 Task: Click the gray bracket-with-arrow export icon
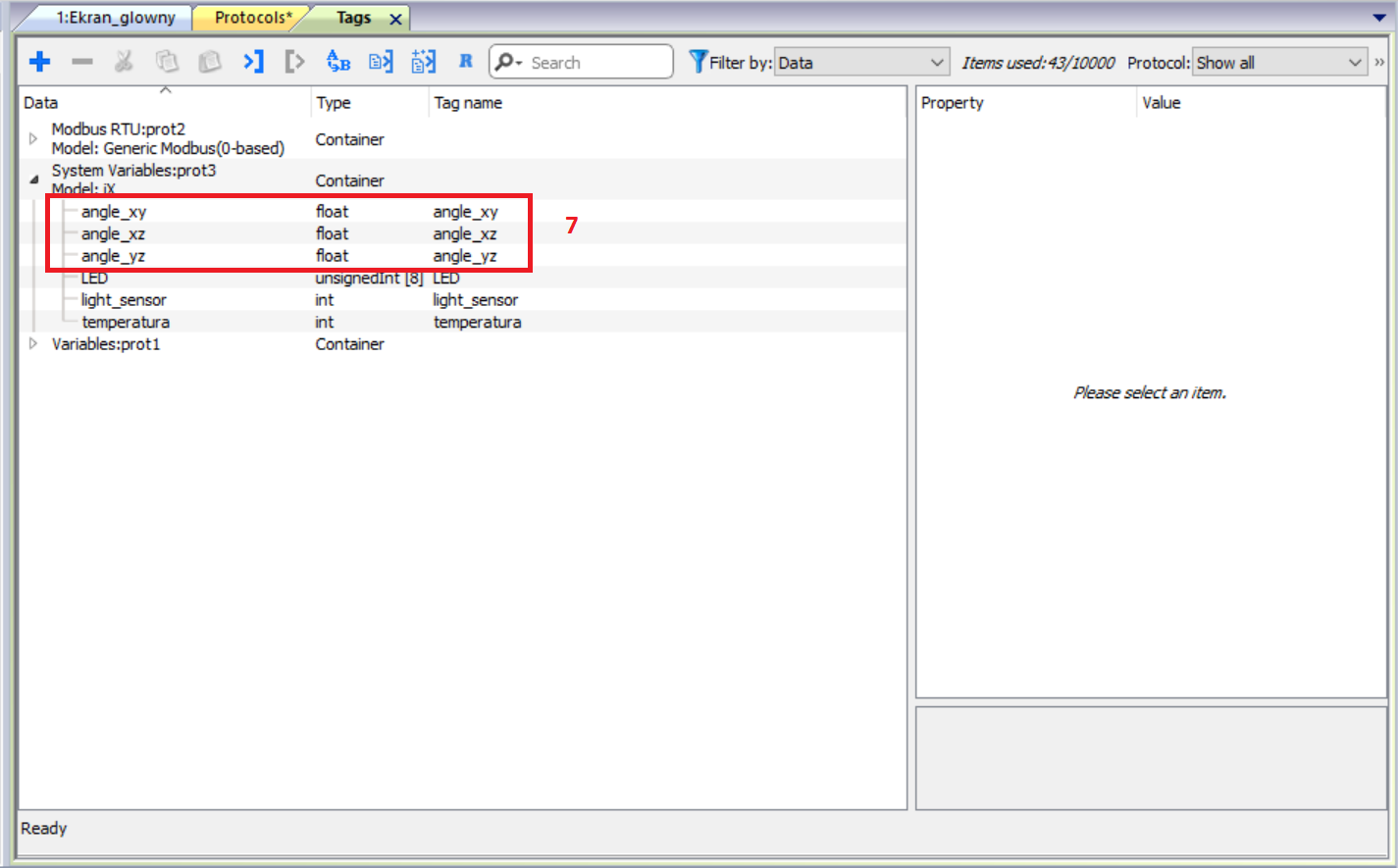pyautogui.click(x=294, y=62)
